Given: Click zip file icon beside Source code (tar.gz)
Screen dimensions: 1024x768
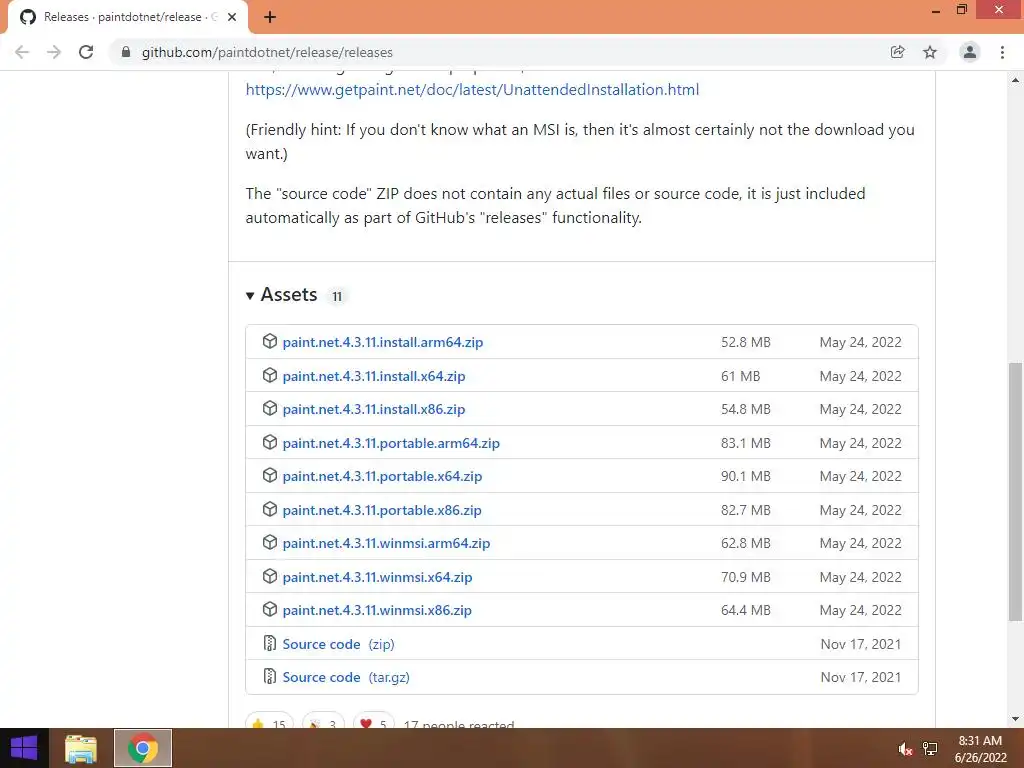Looking at the screenshot, I should (270, 677).
